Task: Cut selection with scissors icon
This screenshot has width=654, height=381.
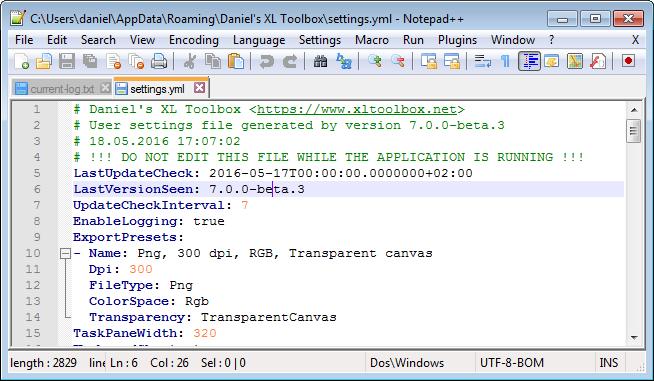Action: click(190, 62)
